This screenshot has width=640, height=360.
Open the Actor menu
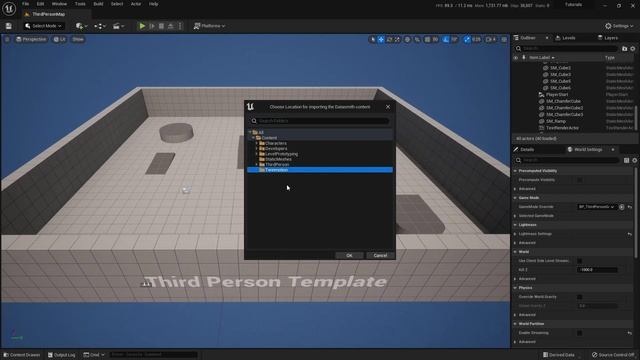pyautogui.click(x=136, y=4)
